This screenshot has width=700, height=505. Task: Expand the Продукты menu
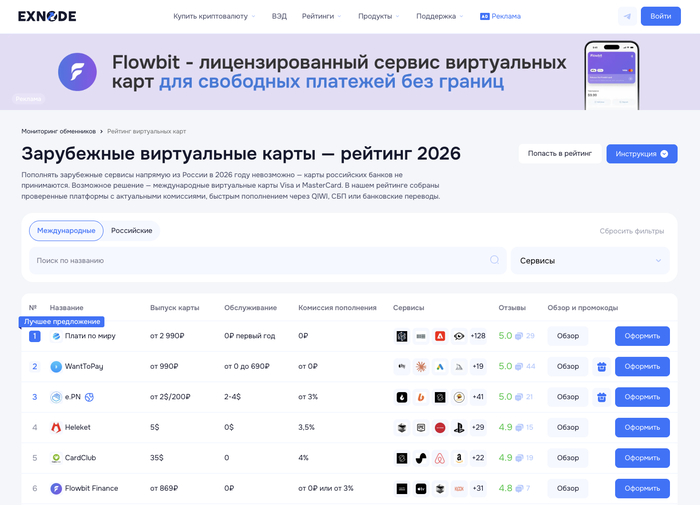[x=379, y=17]
